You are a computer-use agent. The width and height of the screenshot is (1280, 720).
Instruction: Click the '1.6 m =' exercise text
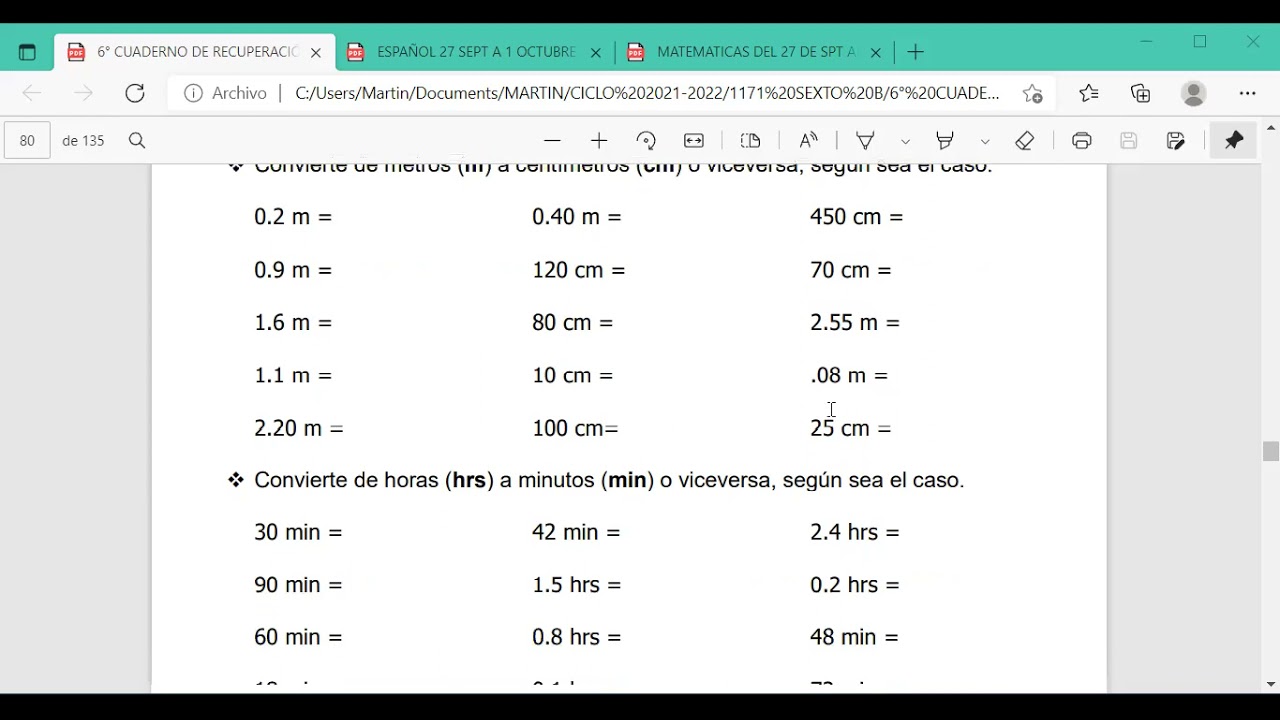point(293,323)
